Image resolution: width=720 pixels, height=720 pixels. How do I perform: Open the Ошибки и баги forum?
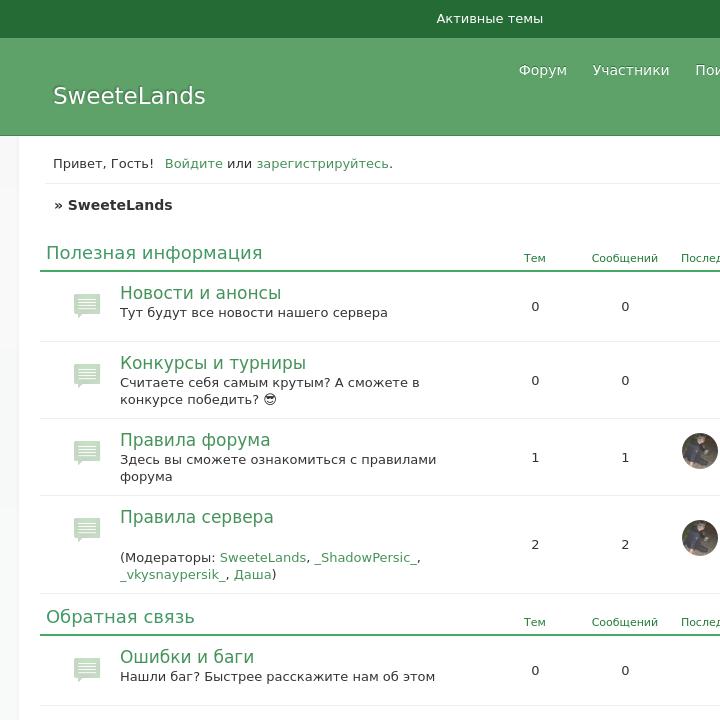click(x=187, y=657)
